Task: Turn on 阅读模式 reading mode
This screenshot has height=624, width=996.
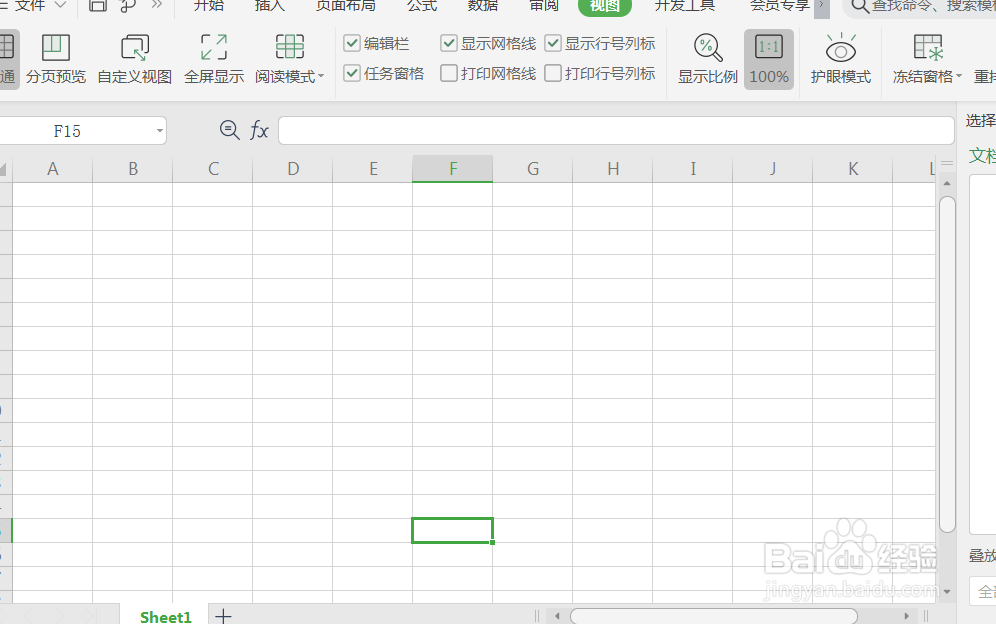Action: point(290,60)
